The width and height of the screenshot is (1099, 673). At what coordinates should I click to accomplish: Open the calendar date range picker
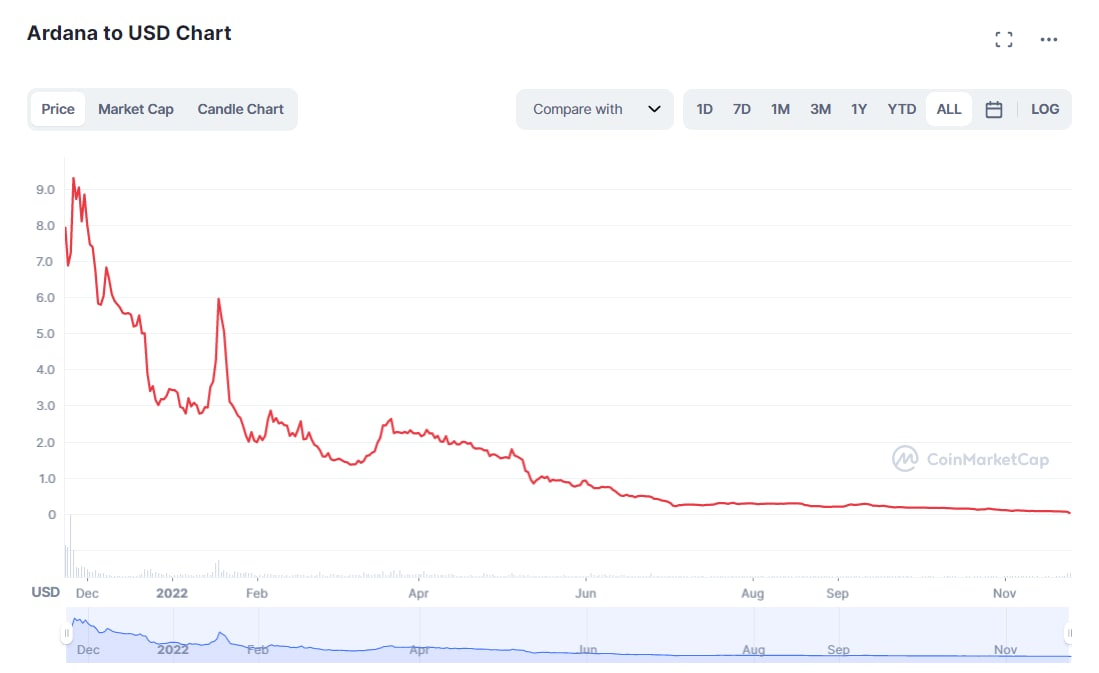pyautogui.click(x=994, y=110)
